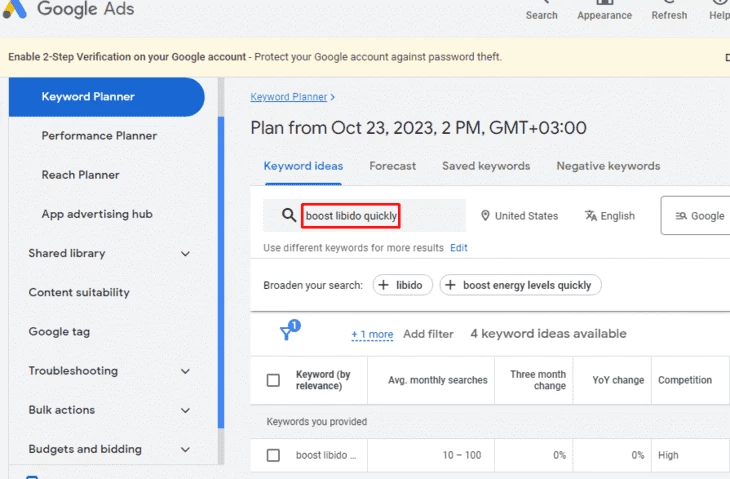The image size is (730, 479).
Task: Click the Edit link for keywords
Action: 459,248
